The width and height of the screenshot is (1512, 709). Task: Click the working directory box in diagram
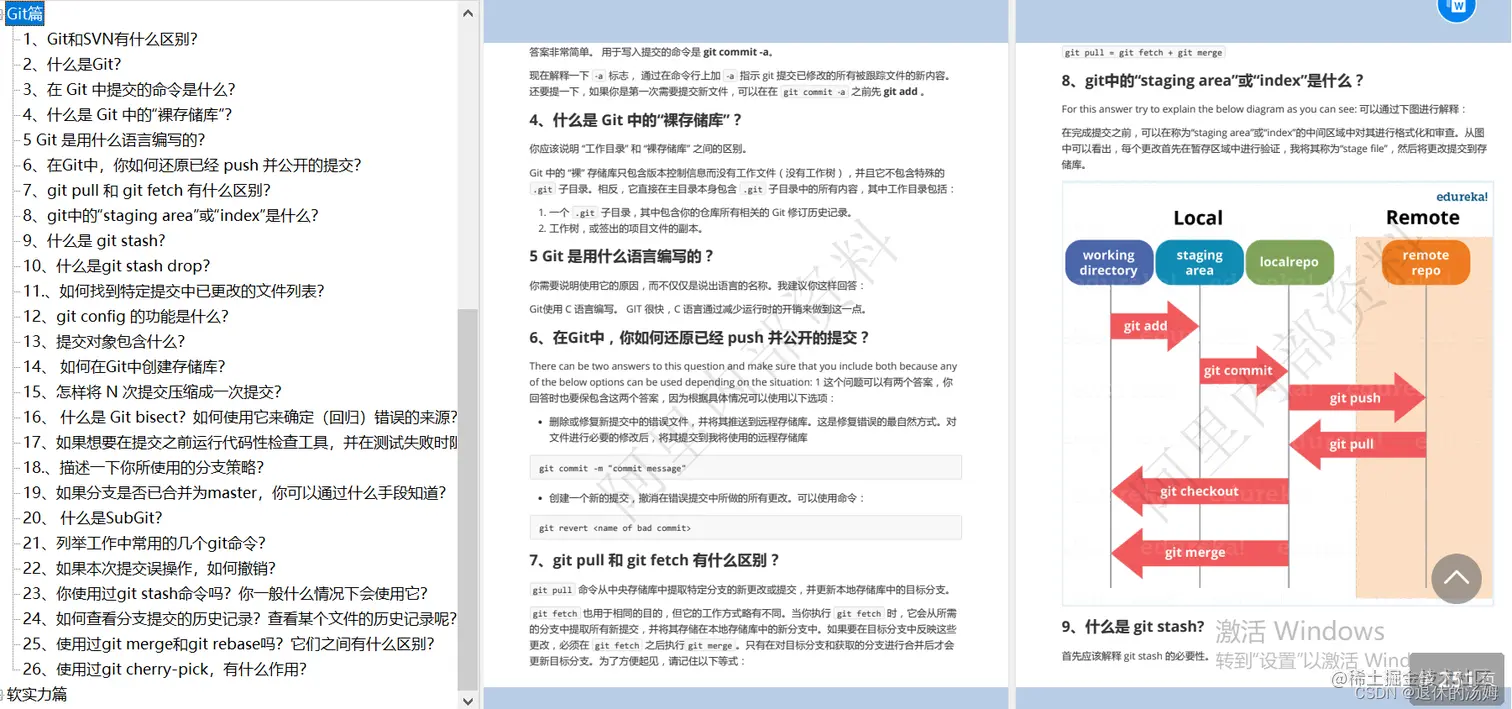(x=1108, y=262)
